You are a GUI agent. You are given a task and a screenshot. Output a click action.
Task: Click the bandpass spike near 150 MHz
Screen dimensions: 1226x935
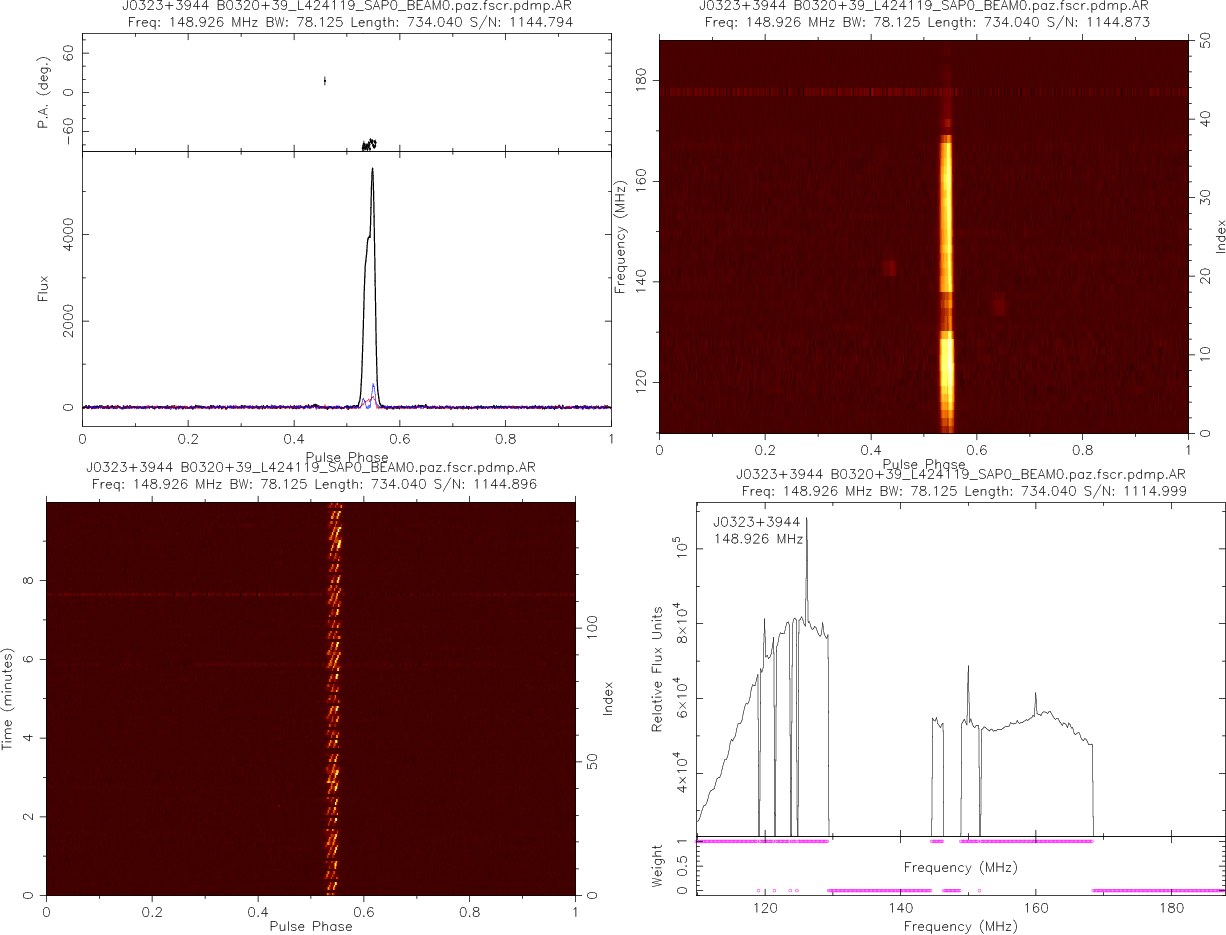[x=968, y=668]
